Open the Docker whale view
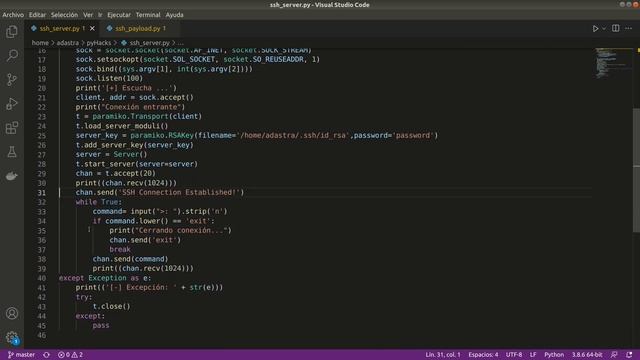This screenshot has height=360, width=640. tap(12, 176)
